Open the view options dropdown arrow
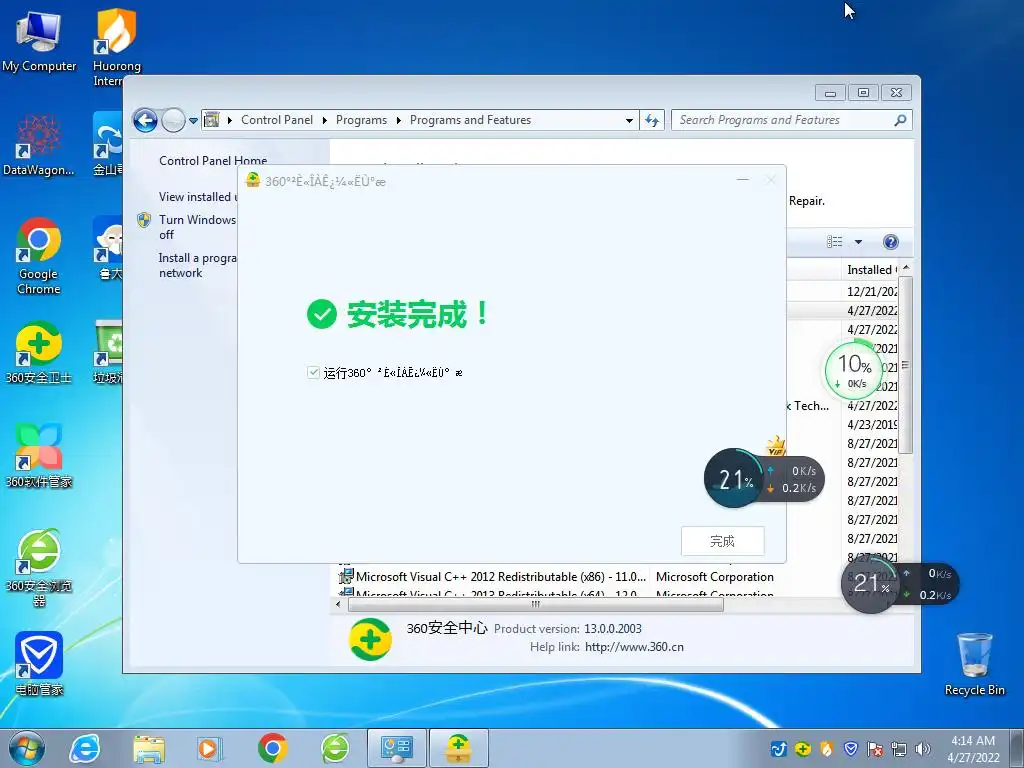Screen dimensions: 1024x768 pos(858,242)
